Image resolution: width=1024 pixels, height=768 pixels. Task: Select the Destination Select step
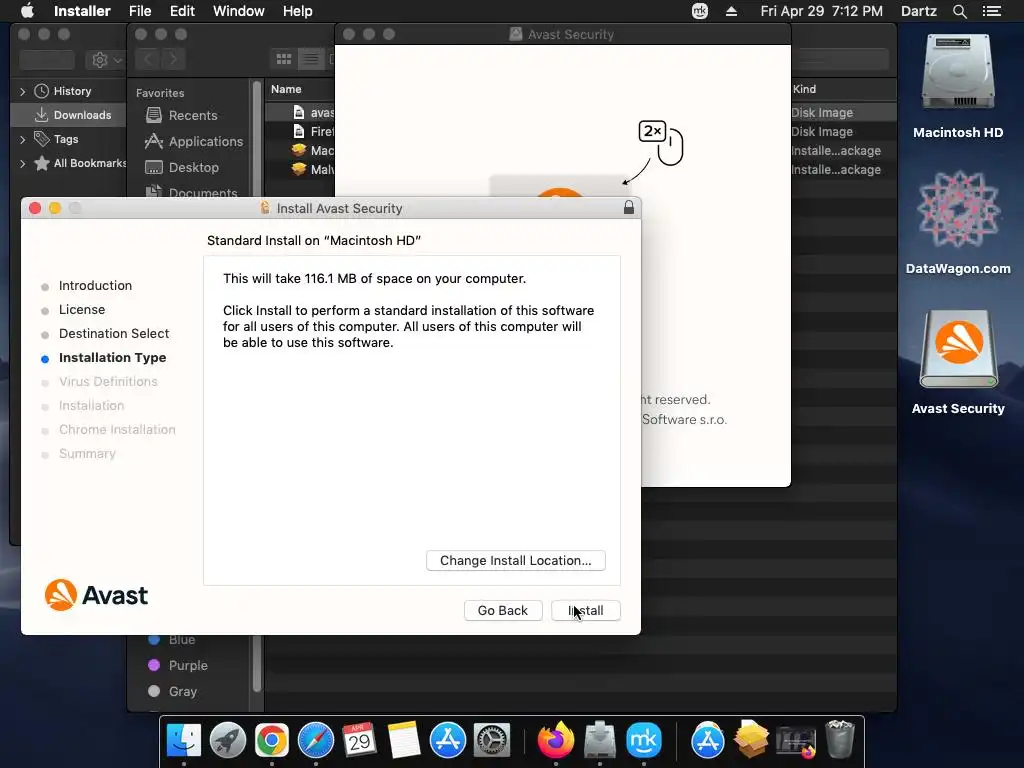coord(114,334)
